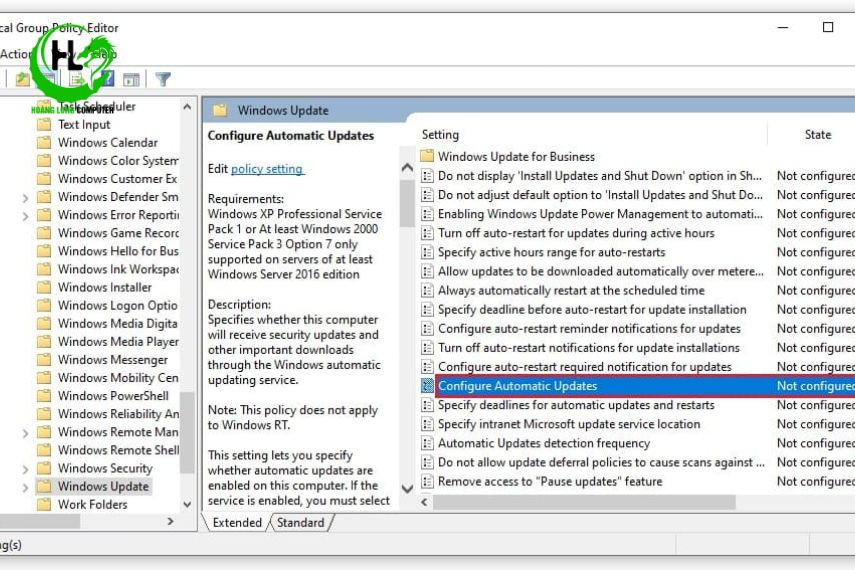Image resolution: width=855 pixels, height=570 pixels.
Task: Click the tree pane scroll up arrow
Action: 187,107
